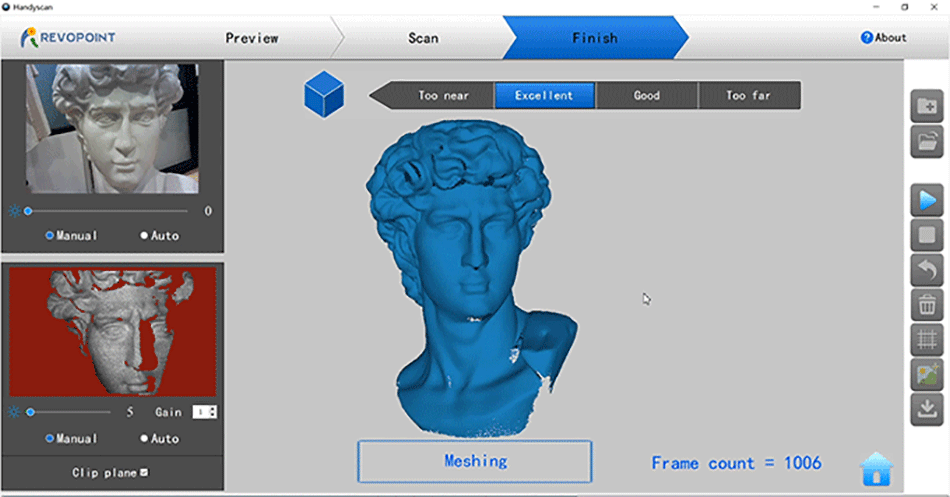Click the Excellent distance indicator
Image resolution: width=950 pixels, height=497 pixels.
(x=545, y=95)
